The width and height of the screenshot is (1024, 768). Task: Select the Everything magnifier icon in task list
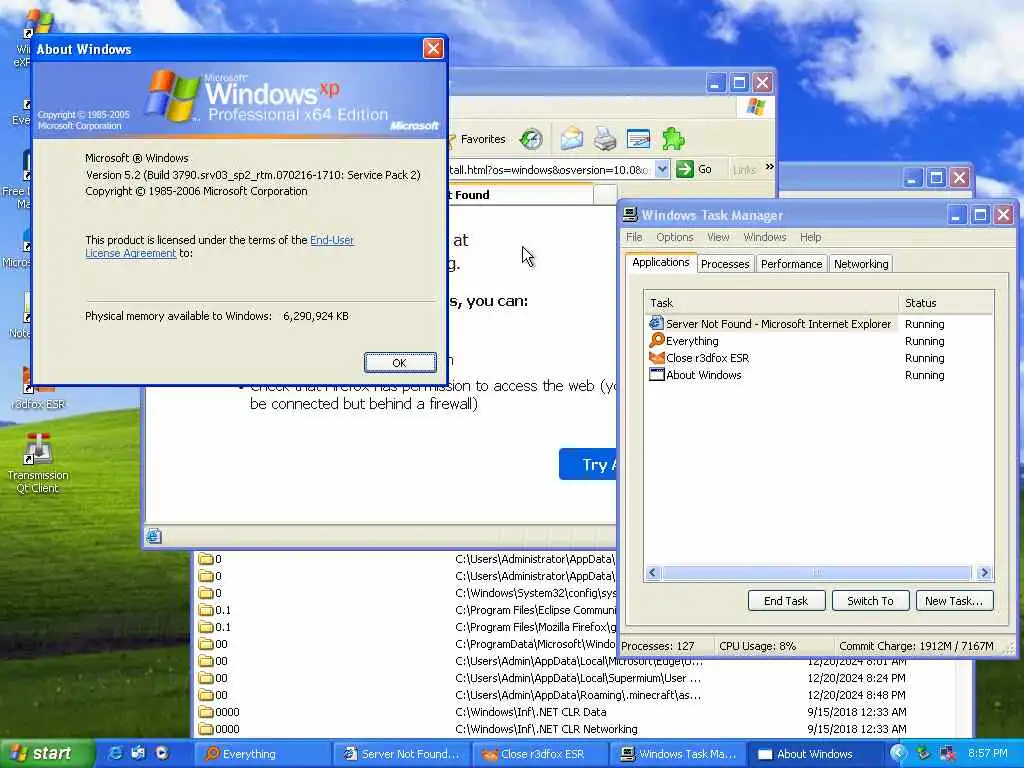pos(656,340)
